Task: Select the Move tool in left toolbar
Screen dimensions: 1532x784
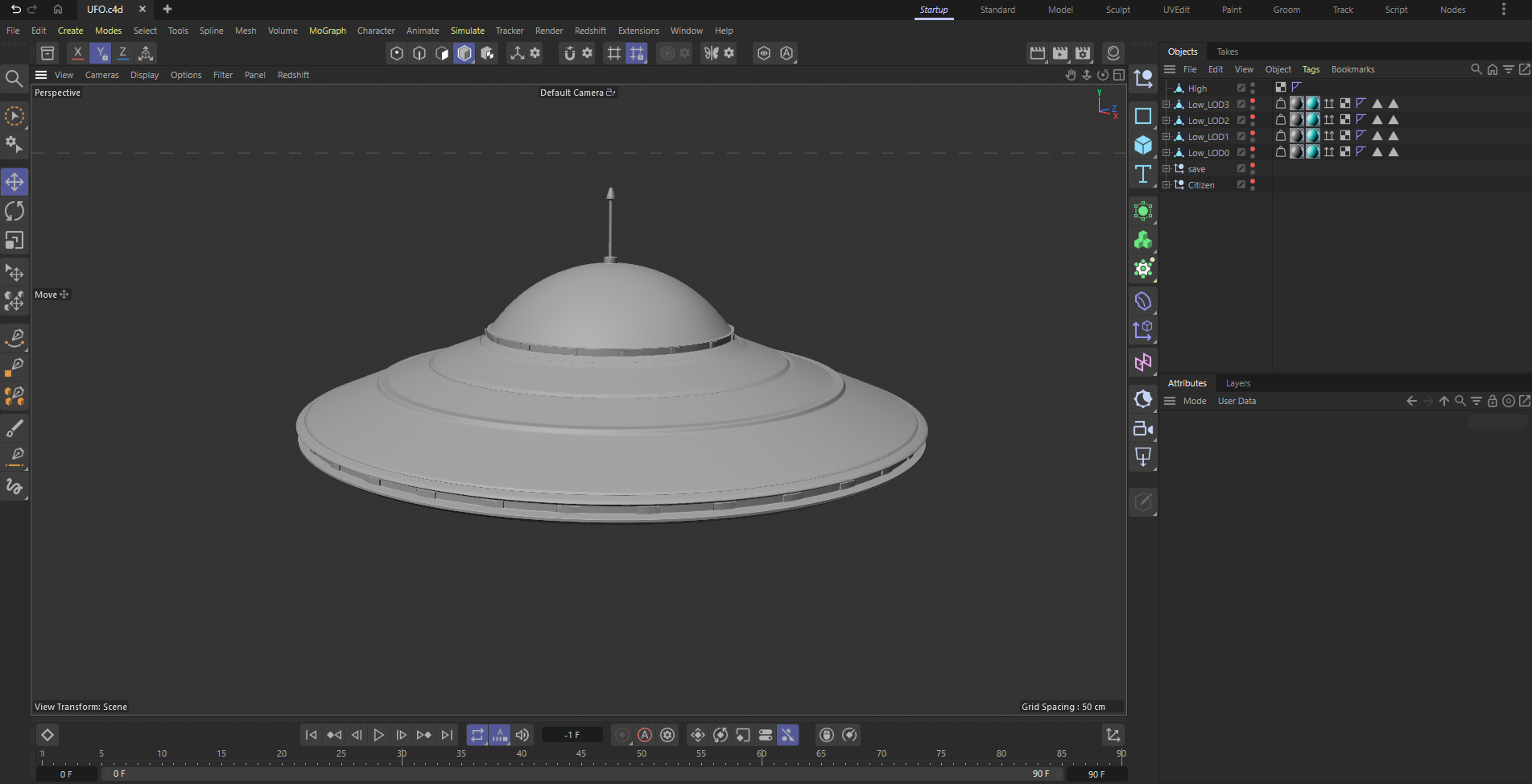Action: (14, 182)
